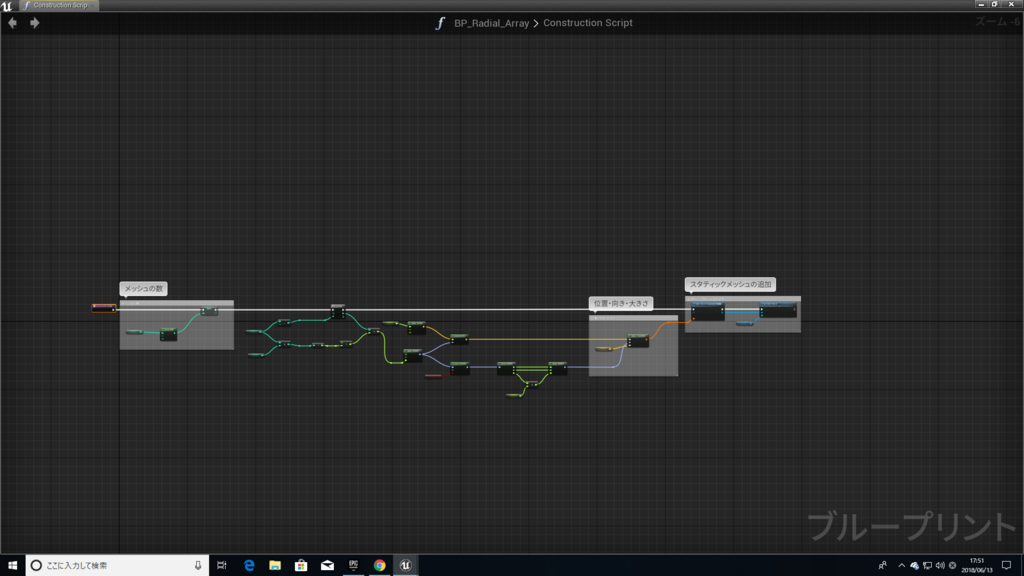Viewport: 1024px width, 576px height.
Task: Open Epic Games Launcher from the taskbar
Action: tap(353, 565)
